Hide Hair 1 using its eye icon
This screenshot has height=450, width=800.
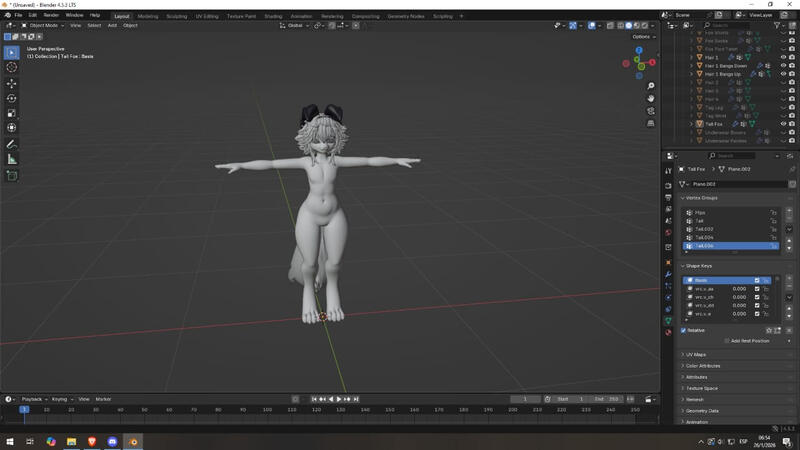click(x=784, y=58)
